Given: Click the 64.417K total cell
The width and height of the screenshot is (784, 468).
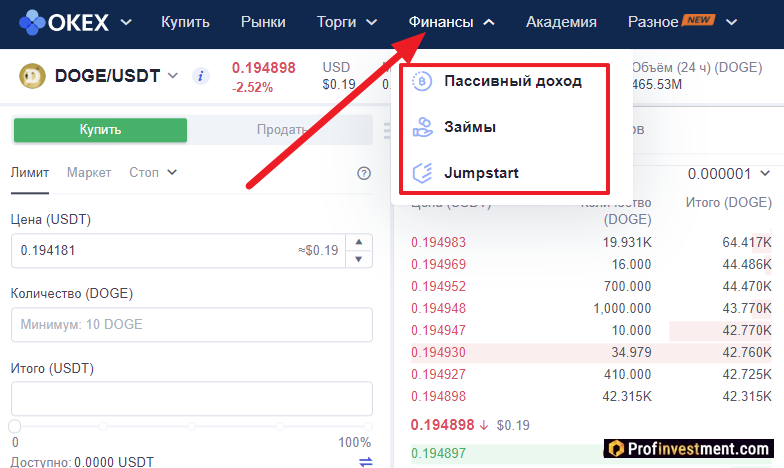Looking at the screenshot, I should coord(747,242).
